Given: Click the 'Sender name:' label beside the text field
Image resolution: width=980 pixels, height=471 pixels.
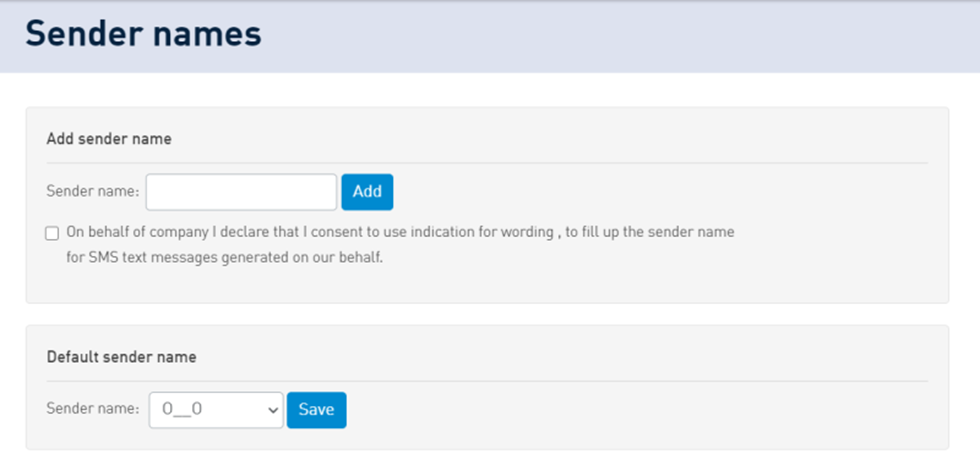Looking at the screenshot, I should tap(92, 192).
